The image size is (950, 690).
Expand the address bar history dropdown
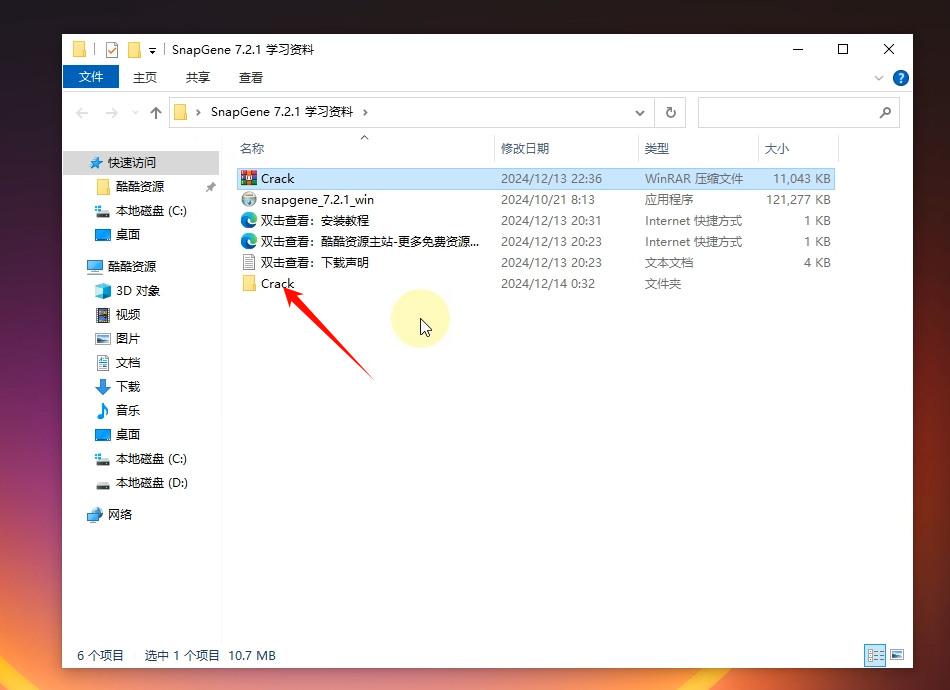coord(641,113)
